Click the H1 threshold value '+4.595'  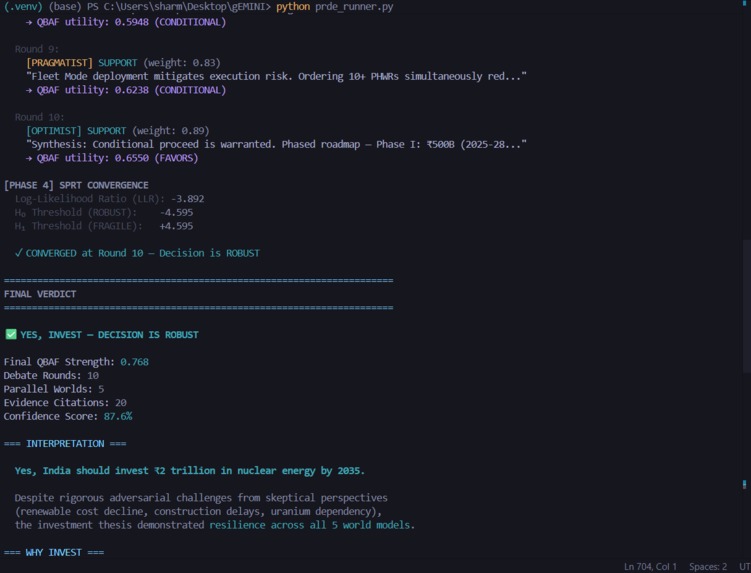(x=176, y=226)
